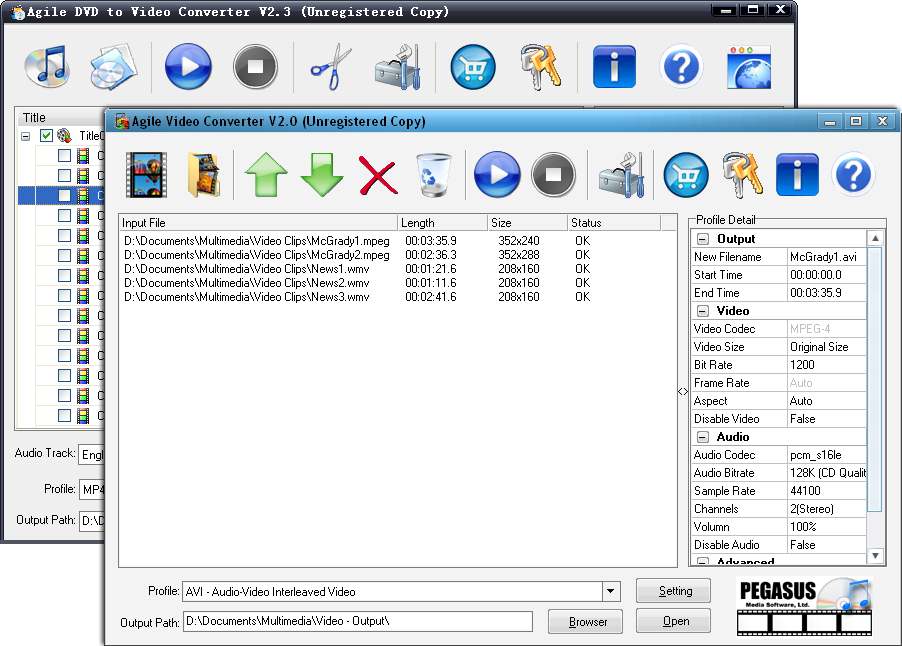Start conversion in Agile Video Converter
The width and height of the screenshot is (902, 646).
497,174
